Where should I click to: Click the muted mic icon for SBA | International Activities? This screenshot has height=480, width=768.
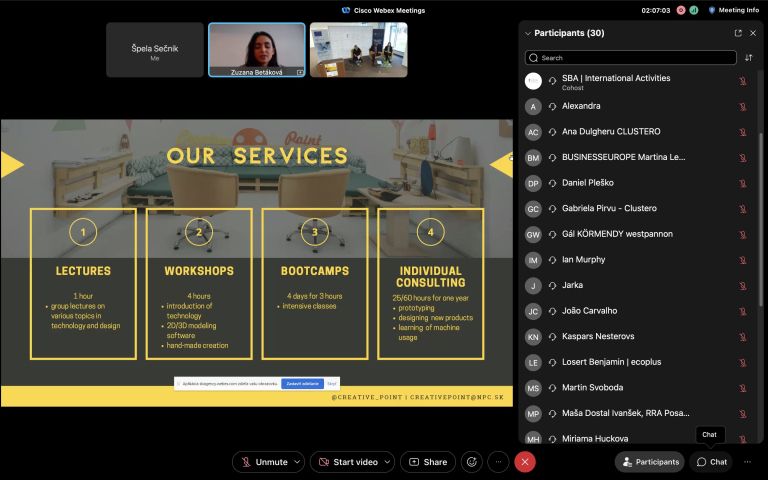pyautogui.click(x=743, y=81)
